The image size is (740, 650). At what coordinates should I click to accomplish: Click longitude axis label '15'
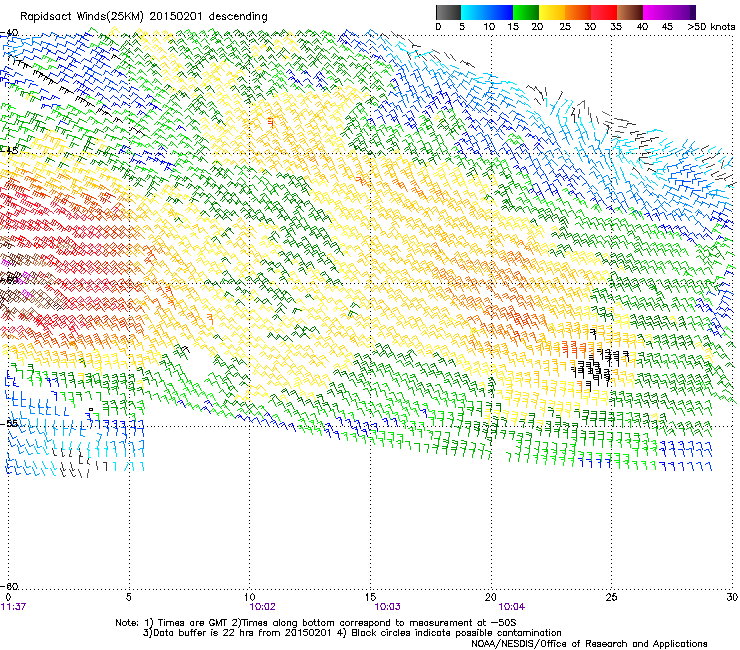pyautogui.click(x=370, y=597)
